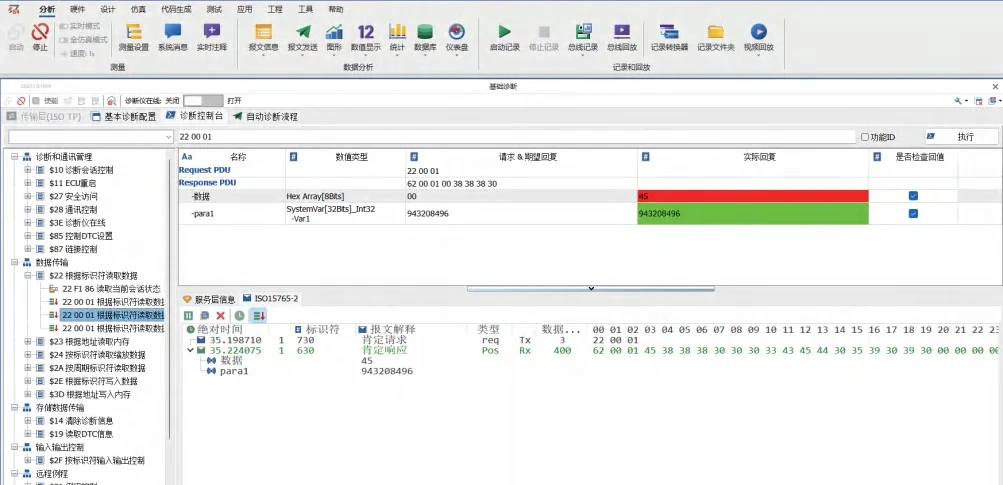
Task: Click the green actual-response cell 943208496
Action: 753,214
